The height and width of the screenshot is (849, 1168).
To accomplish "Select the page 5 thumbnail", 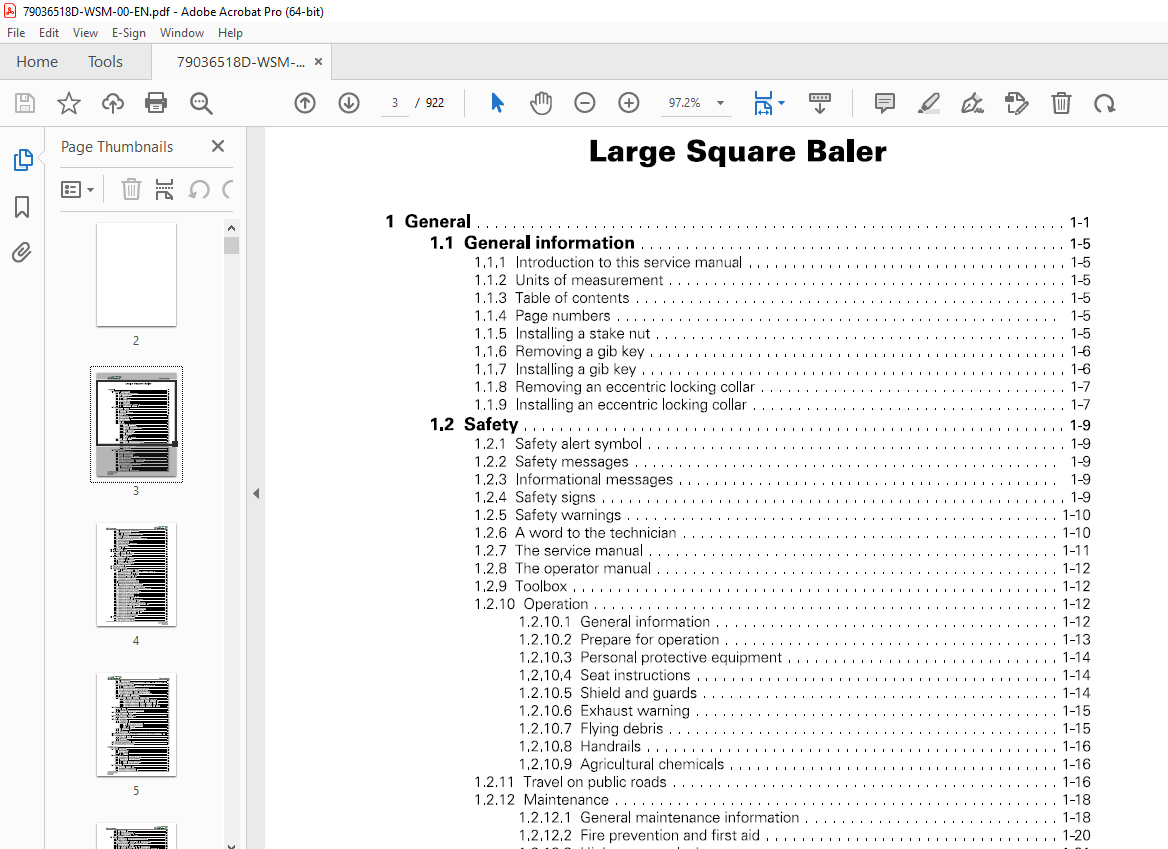I will click(136, 725).
